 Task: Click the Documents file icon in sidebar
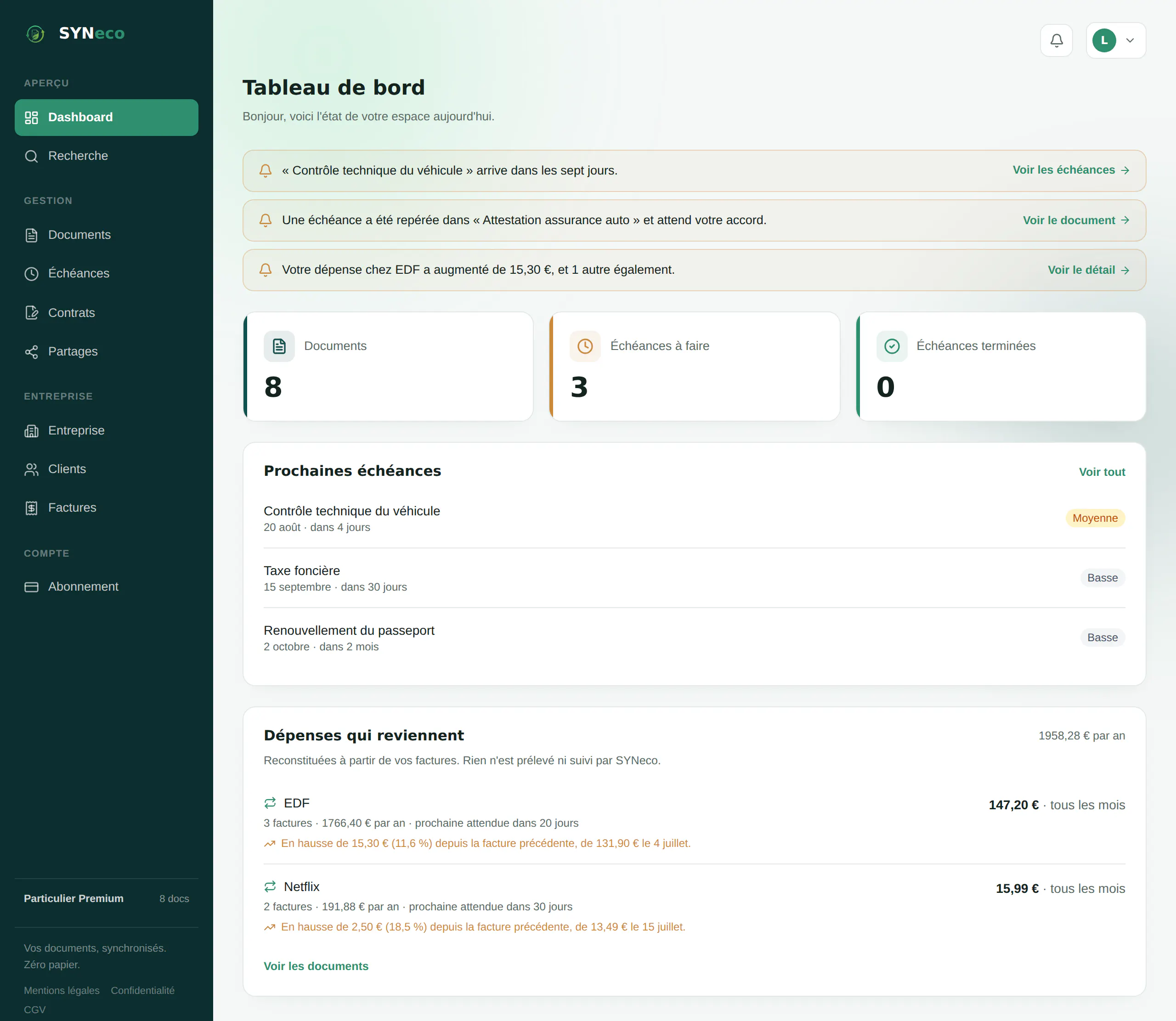pos(31,235)
